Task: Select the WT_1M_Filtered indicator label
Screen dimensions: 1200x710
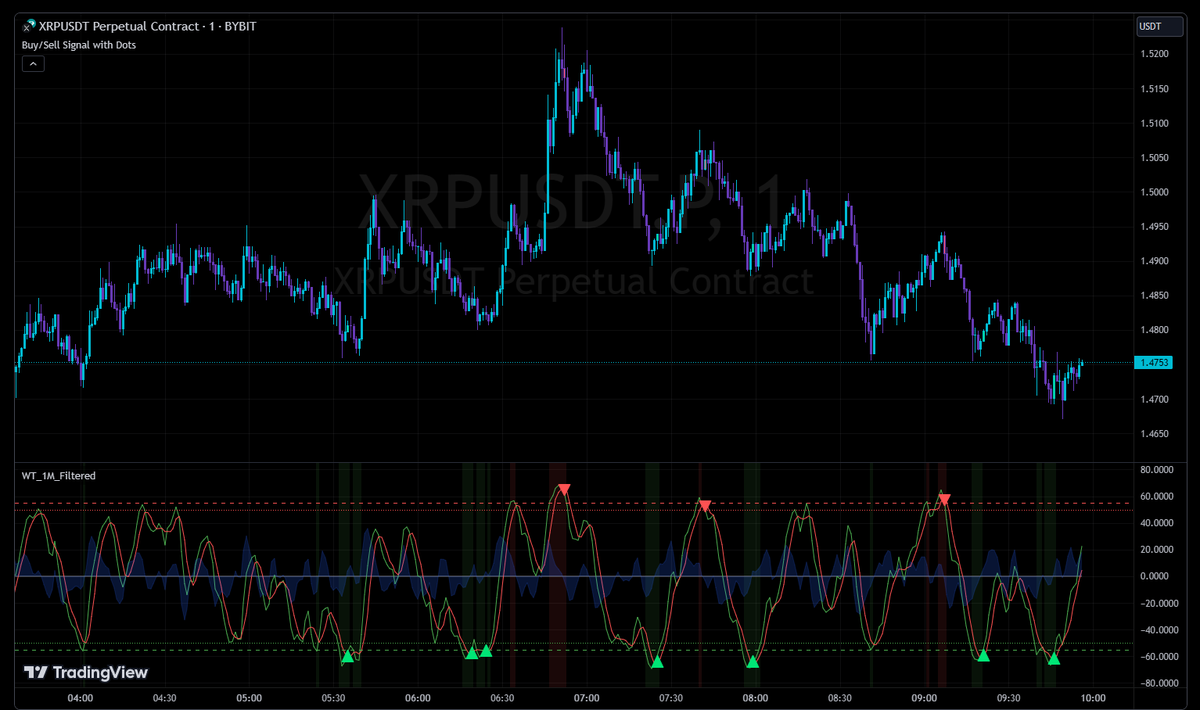Action: pos(59,476)
